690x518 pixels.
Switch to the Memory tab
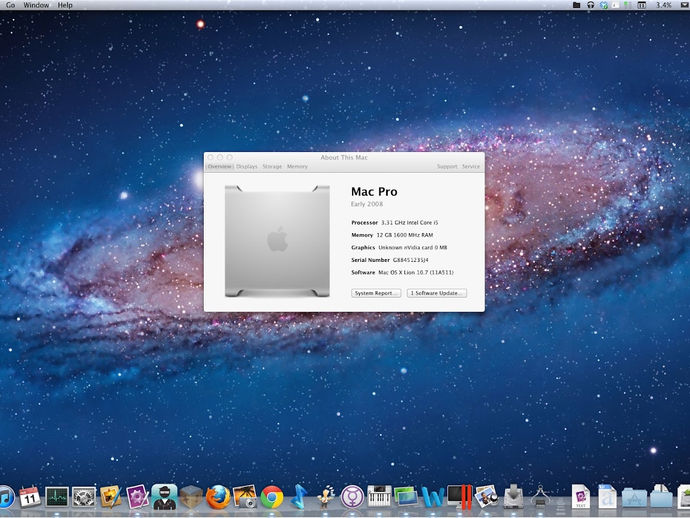pyautogui.click(x=297, y=166)
